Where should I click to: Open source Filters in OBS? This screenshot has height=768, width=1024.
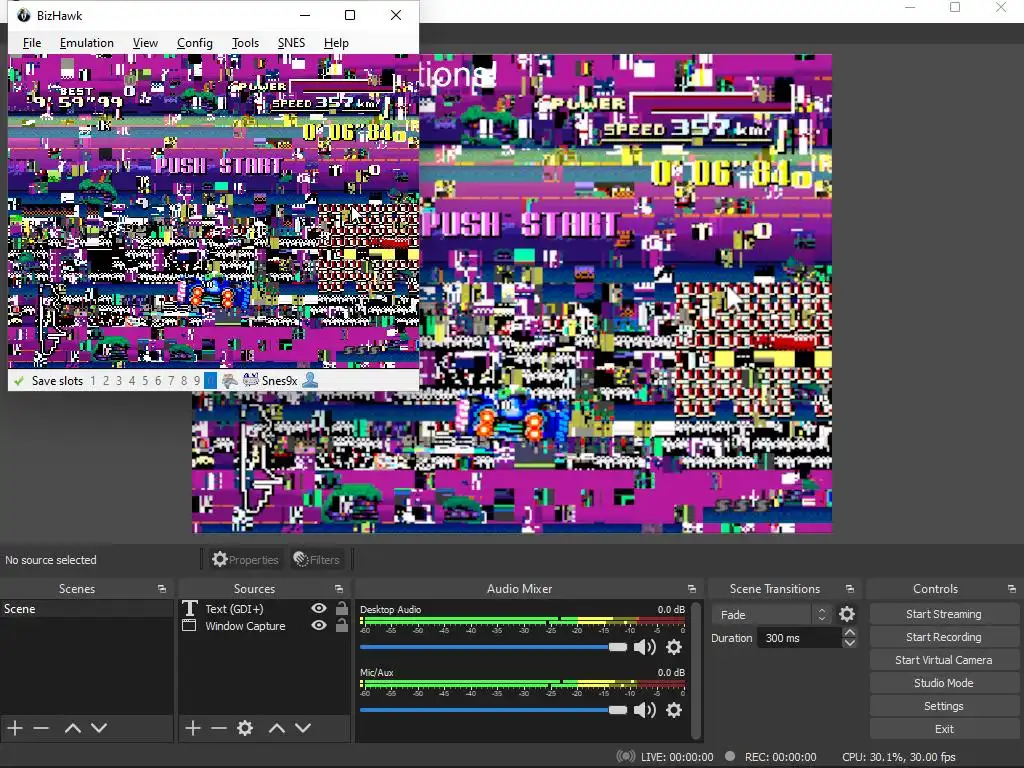(317, 560)
